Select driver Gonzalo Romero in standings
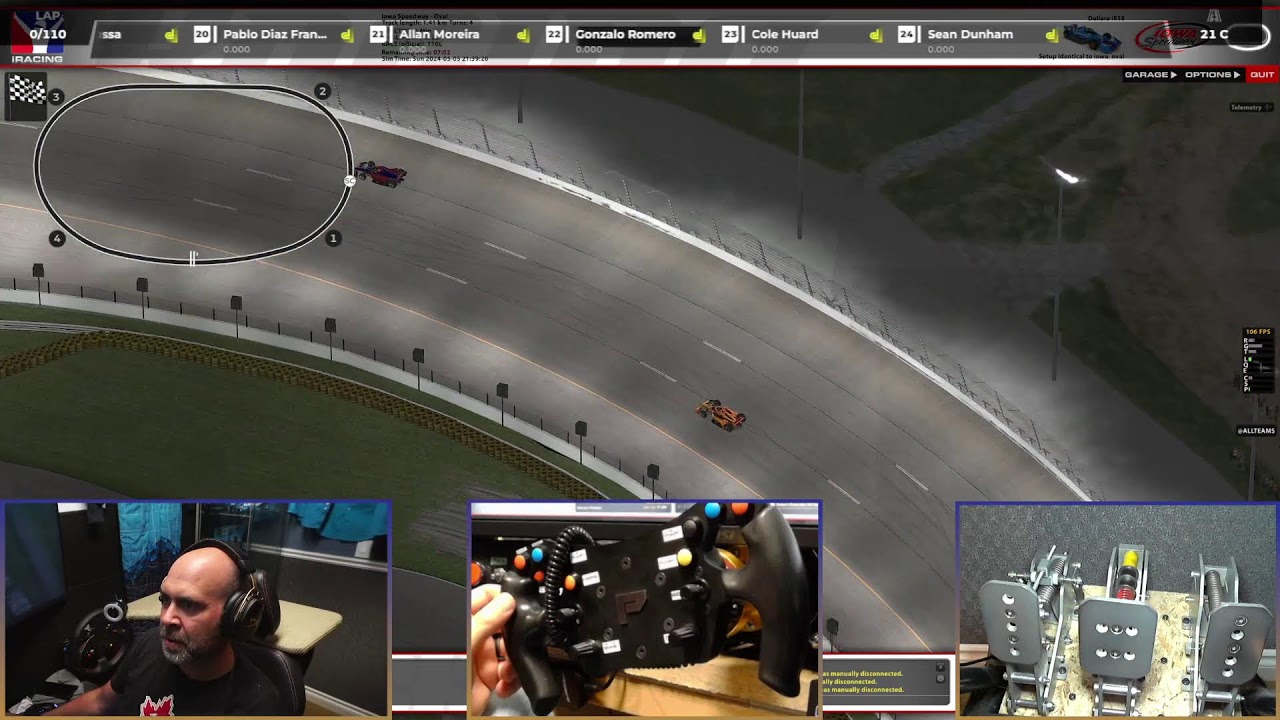Viewport: 1280px width, 720px height. coord(625,34)
